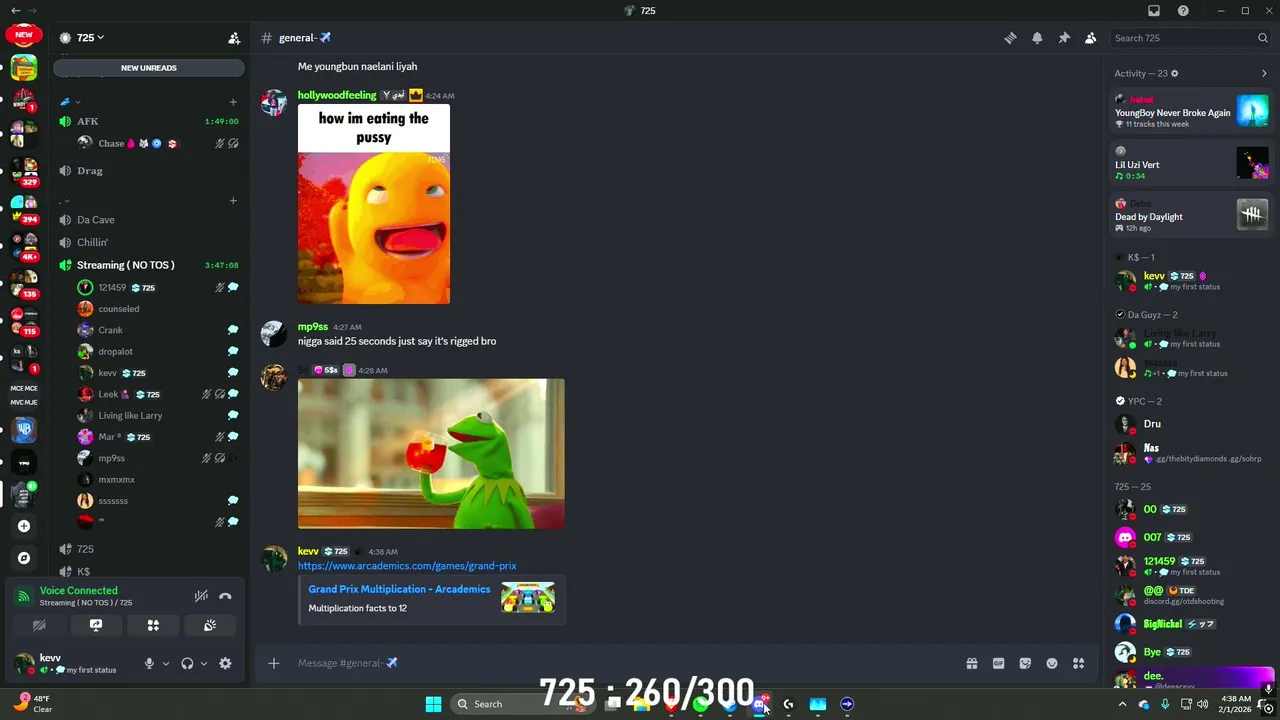The image size is (1280, 720).
Task: Toggle the member list icon
Action: (1090, 38)
